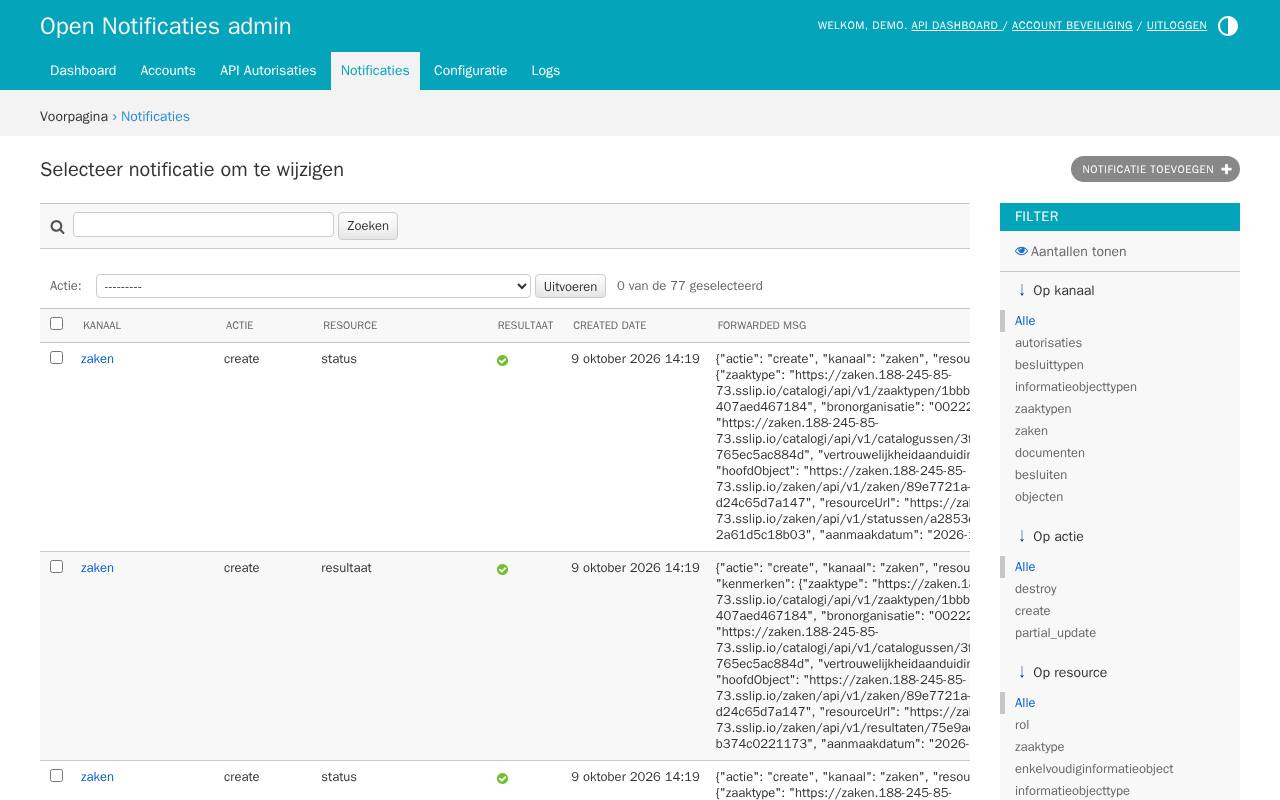This screenshot has height=800, width=1280.
Task: Filter resource by enkelvoudiginformatieobject
Action: click(x=1094, y=769)
